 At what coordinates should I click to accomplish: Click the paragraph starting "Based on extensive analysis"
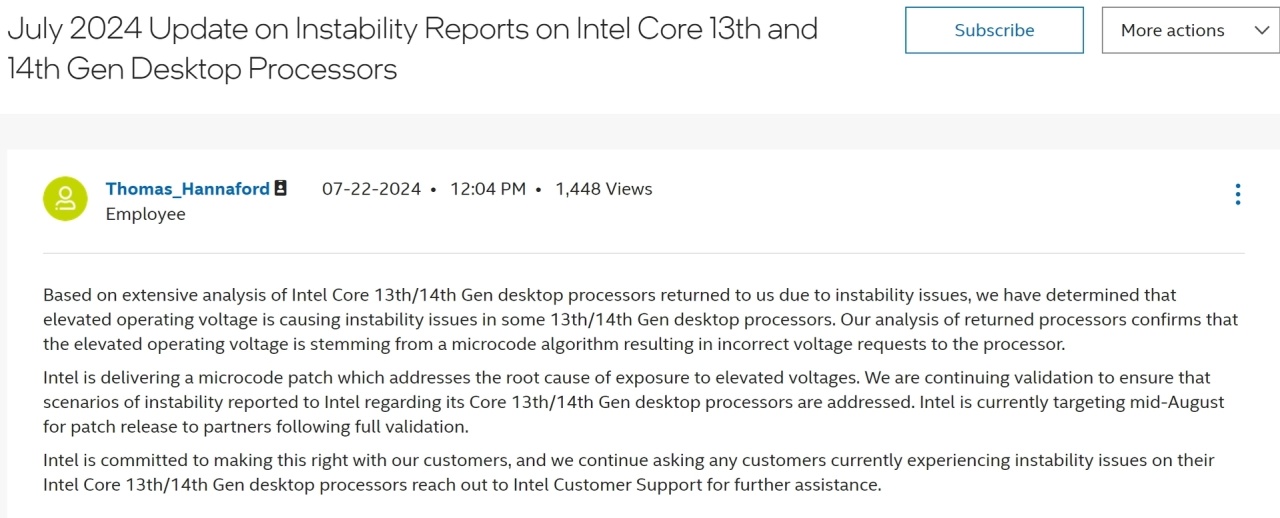point(640,320)
